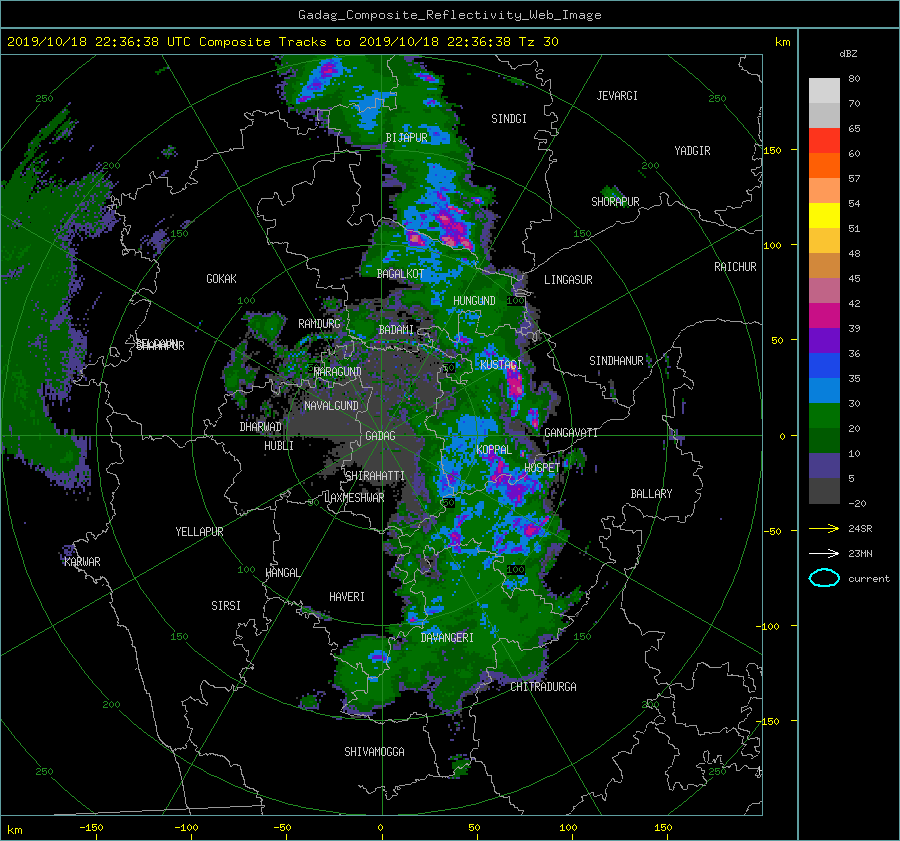Image resolution: width=900 pixels, height=841 pixels.
Task: Click the JEVARGI city label
Action: click(x=617, y=96)
